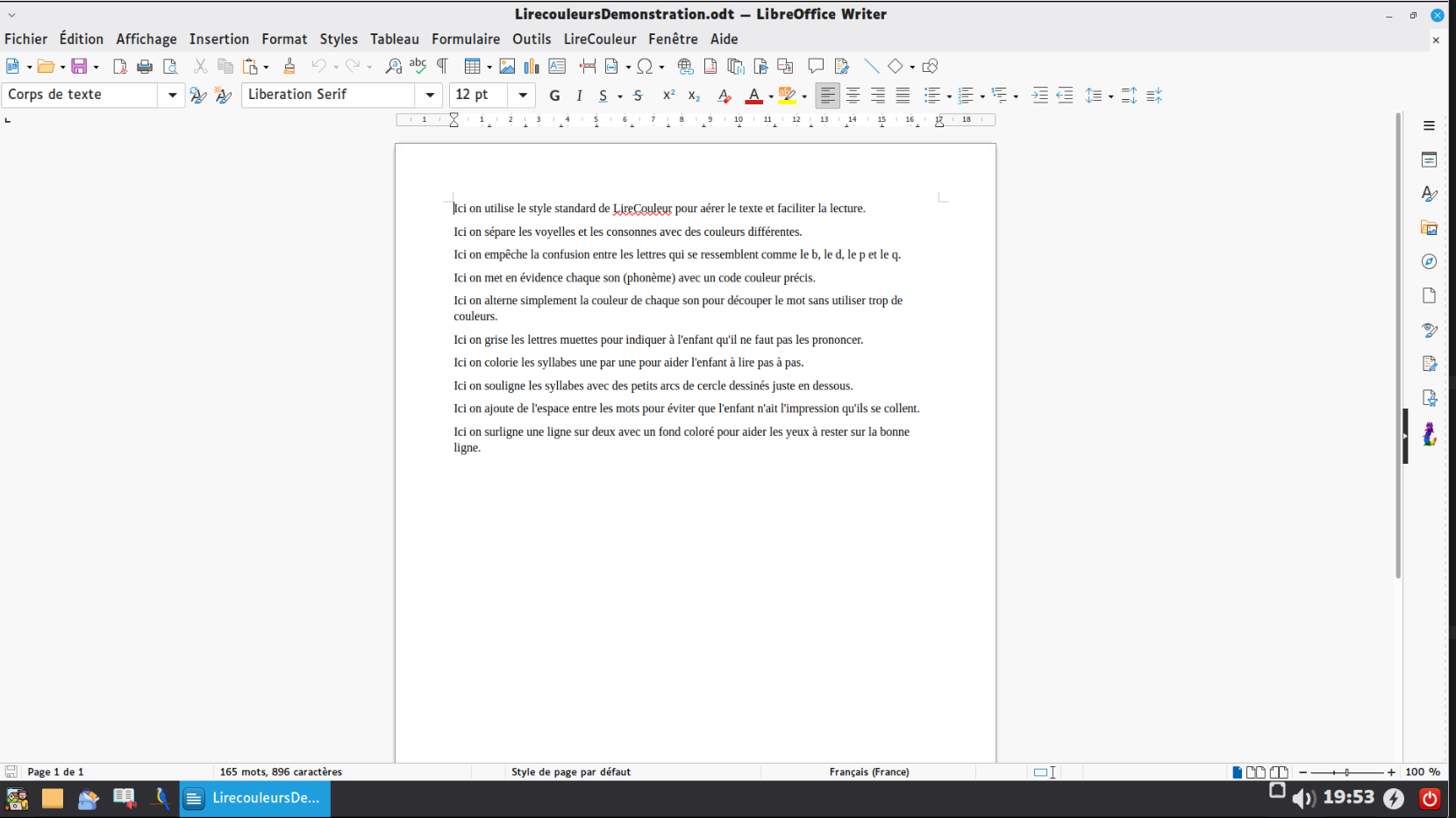Open the font name dropdown list

[x=430, y=95]
